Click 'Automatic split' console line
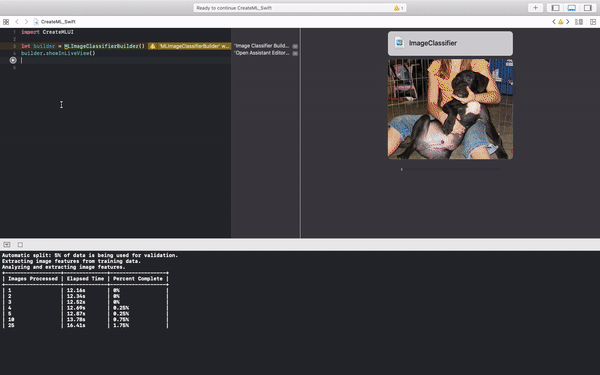 (x=90, y=255)
